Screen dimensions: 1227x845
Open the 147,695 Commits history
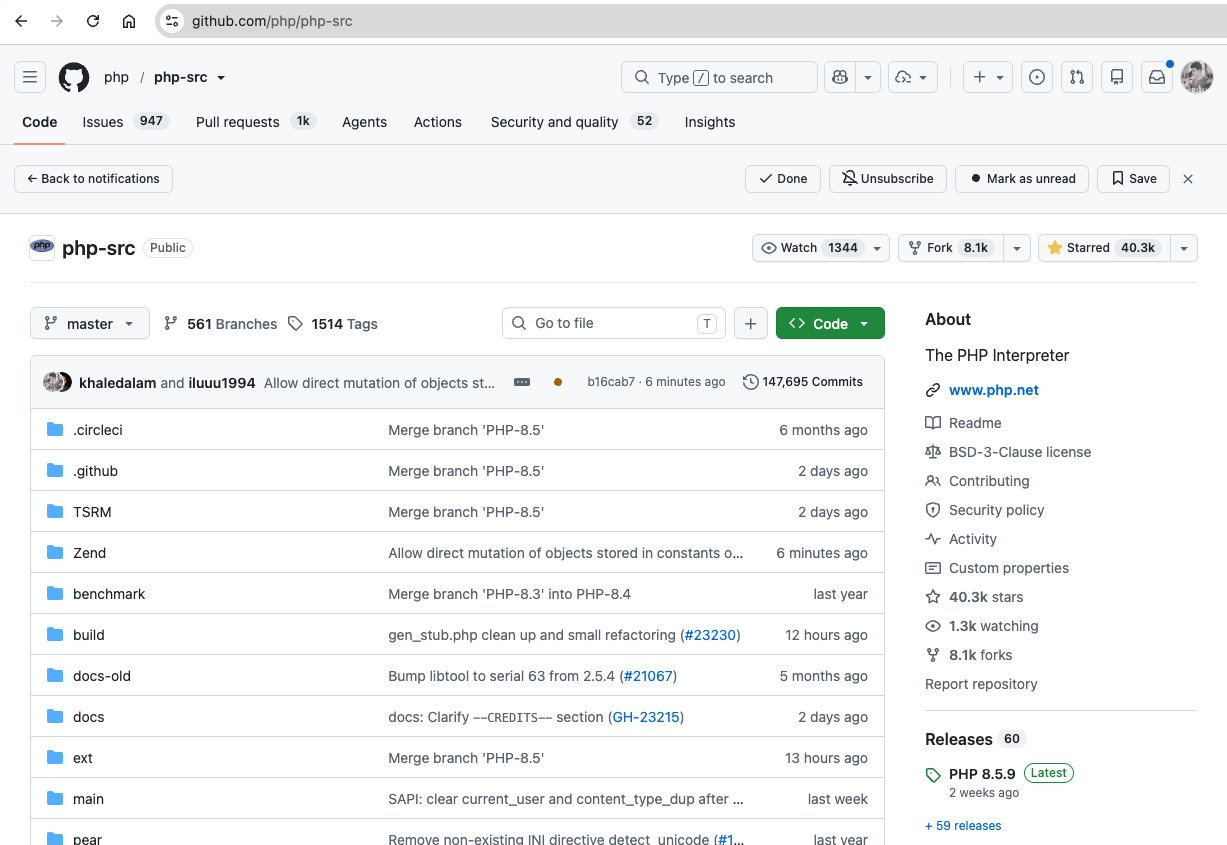(x=803, y=382)
